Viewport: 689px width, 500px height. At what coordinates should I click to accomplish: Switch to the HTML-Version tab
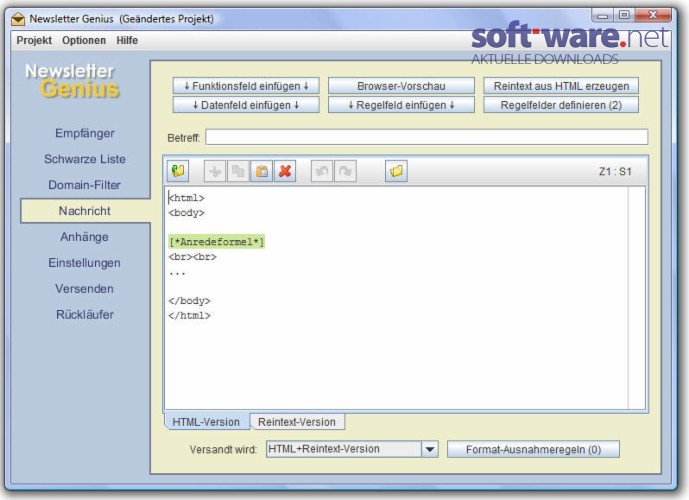click(206, 422)
